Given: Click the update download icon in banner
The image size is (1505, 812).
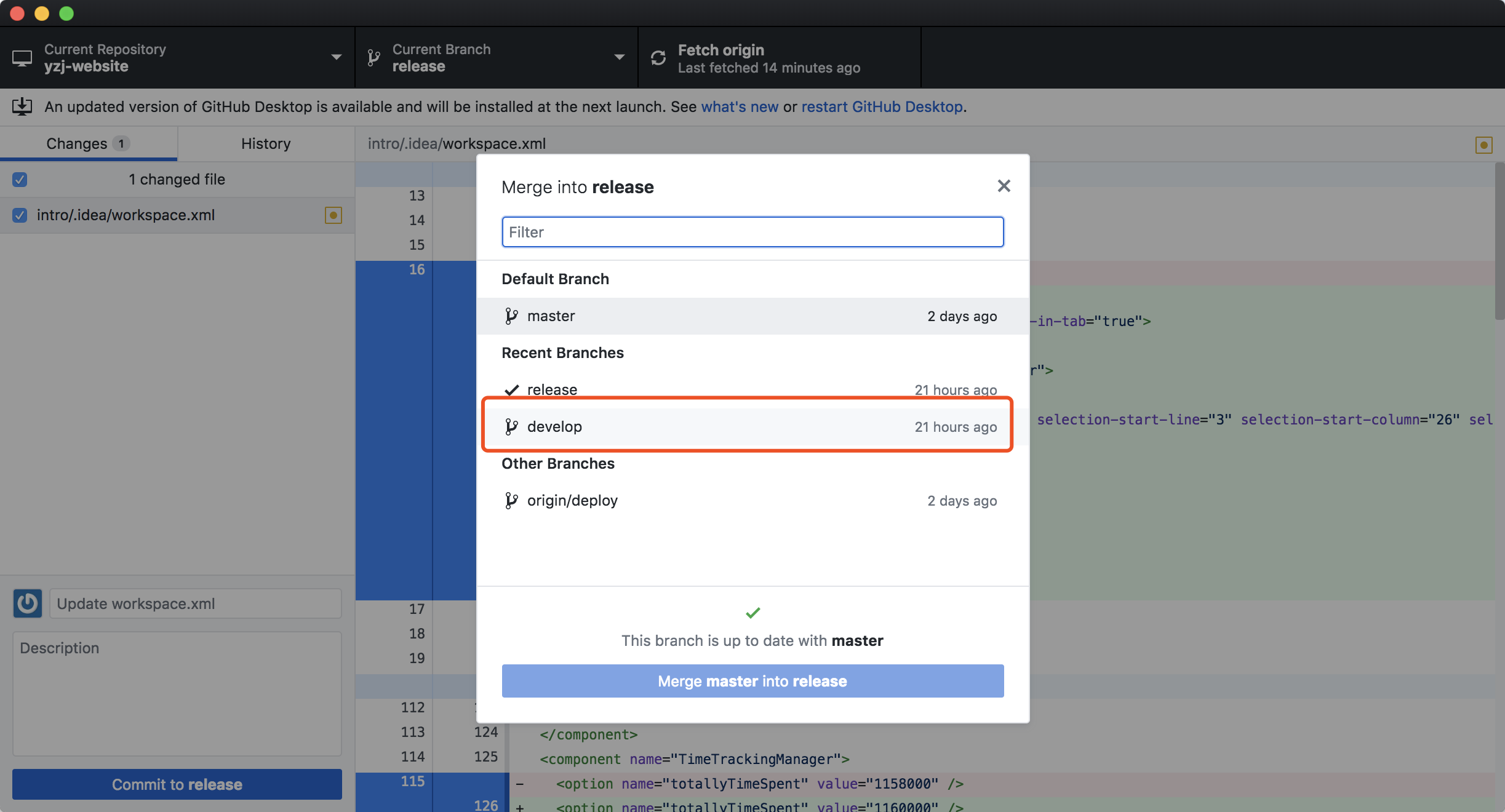Looking at the screenshot, I should click(x=22, y=106).
